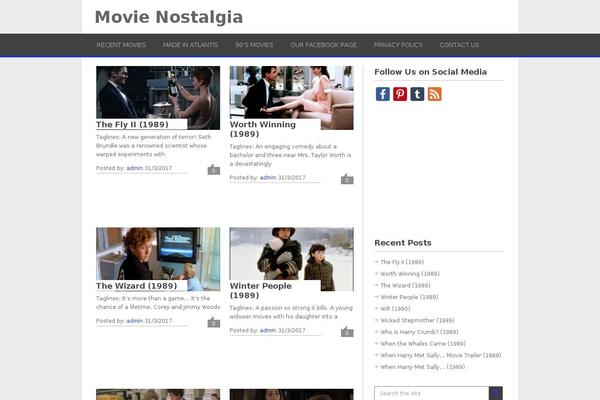This screenshot has height=400, width=600.
Task: Open When Harry Met Sally… Movie Trailer post
Action: click(x=440, y=355)
